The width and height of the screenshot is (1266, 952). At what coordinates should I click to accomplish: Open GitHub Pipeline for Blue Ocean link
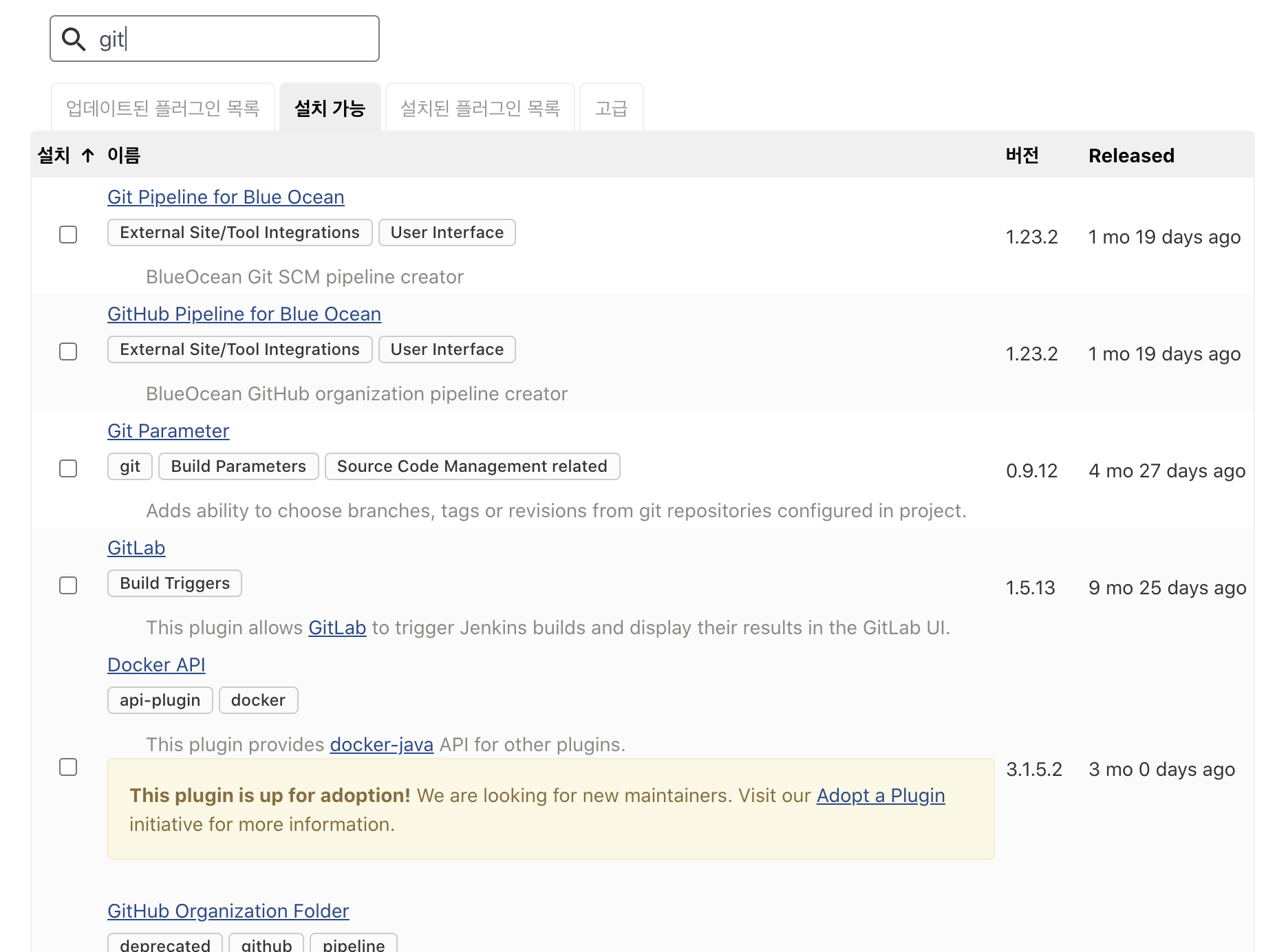pos(244,314)
